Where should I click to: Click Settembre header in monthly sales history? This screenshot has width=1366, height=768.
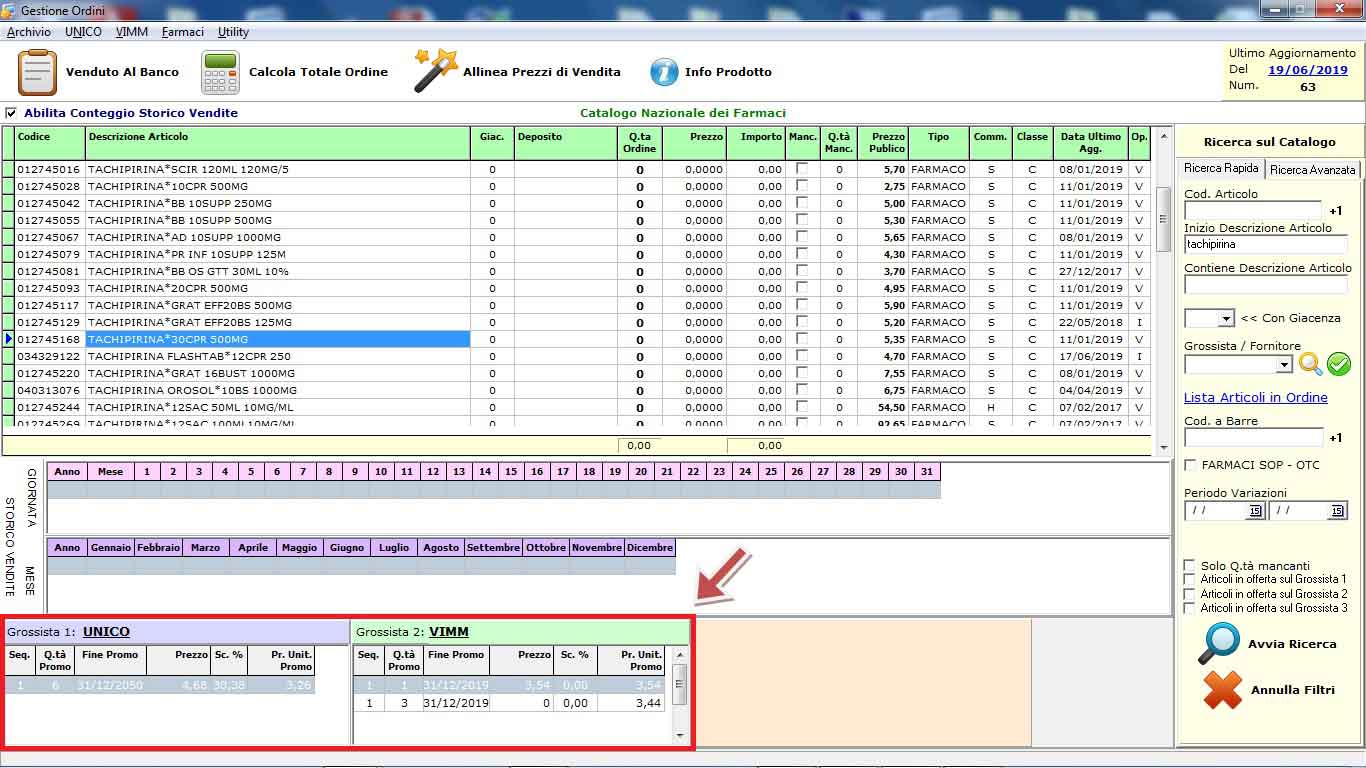(x=493, y=547)
